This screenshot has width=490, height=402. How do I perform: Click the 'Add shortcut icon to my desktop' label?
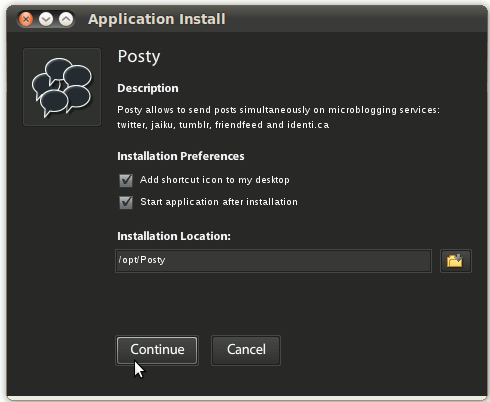click(x=215, y=180)
